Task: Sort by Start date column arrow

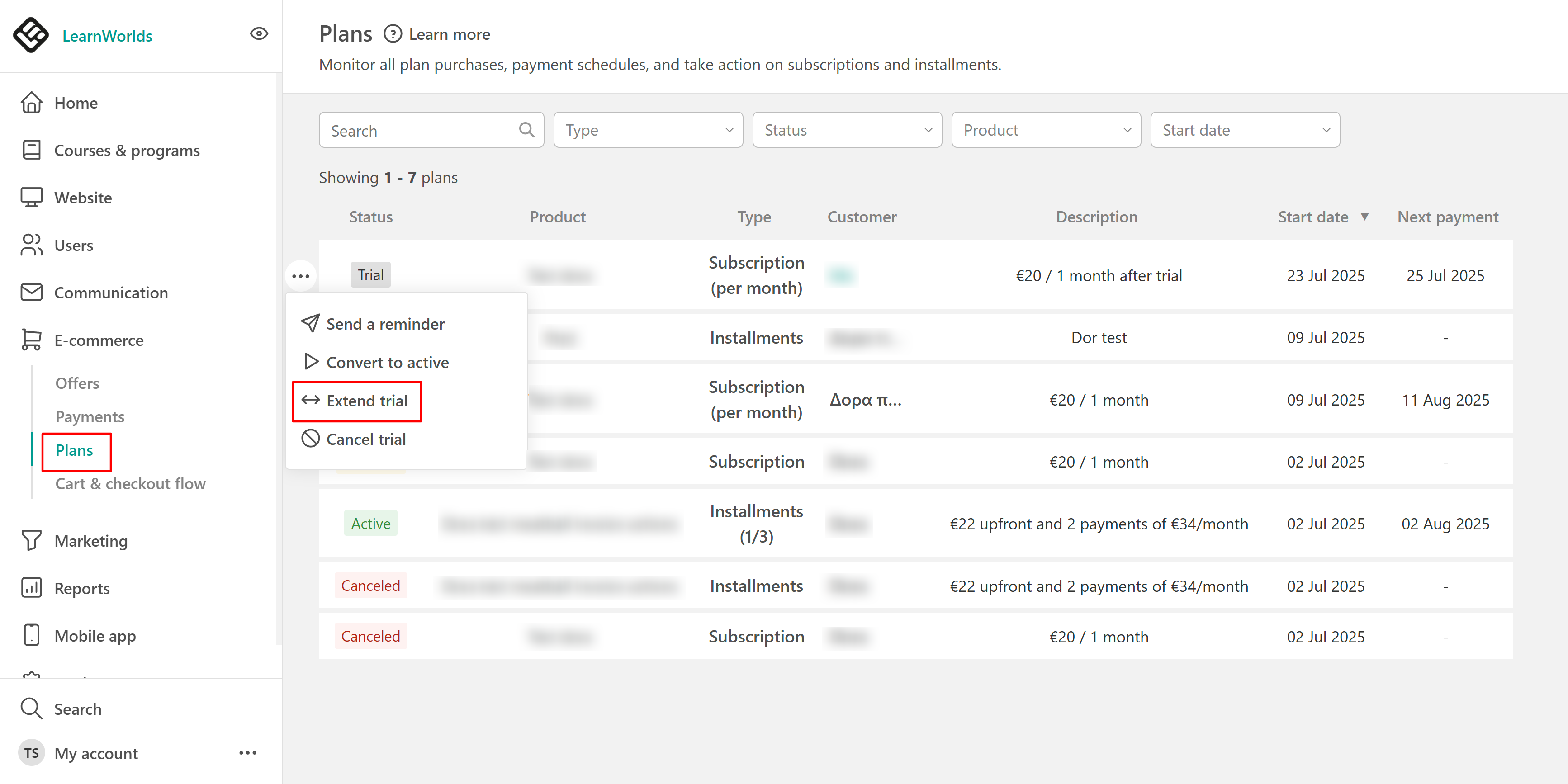Action: point(1364,217)
